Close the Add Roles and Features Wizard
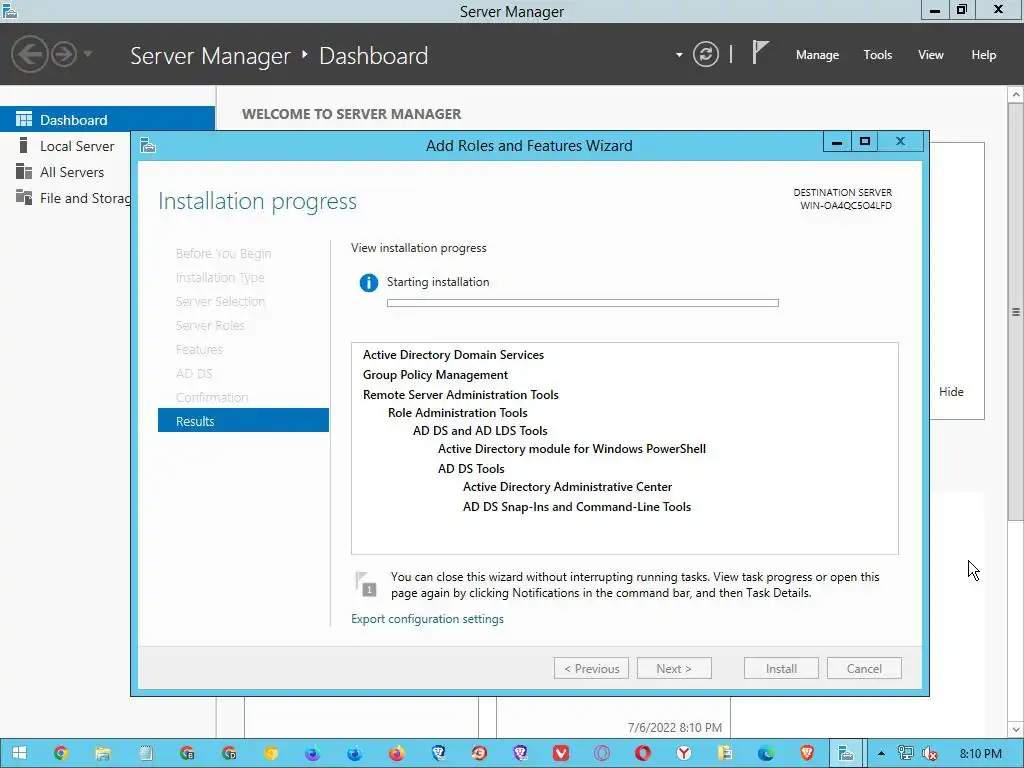 [x=900, y=142]
